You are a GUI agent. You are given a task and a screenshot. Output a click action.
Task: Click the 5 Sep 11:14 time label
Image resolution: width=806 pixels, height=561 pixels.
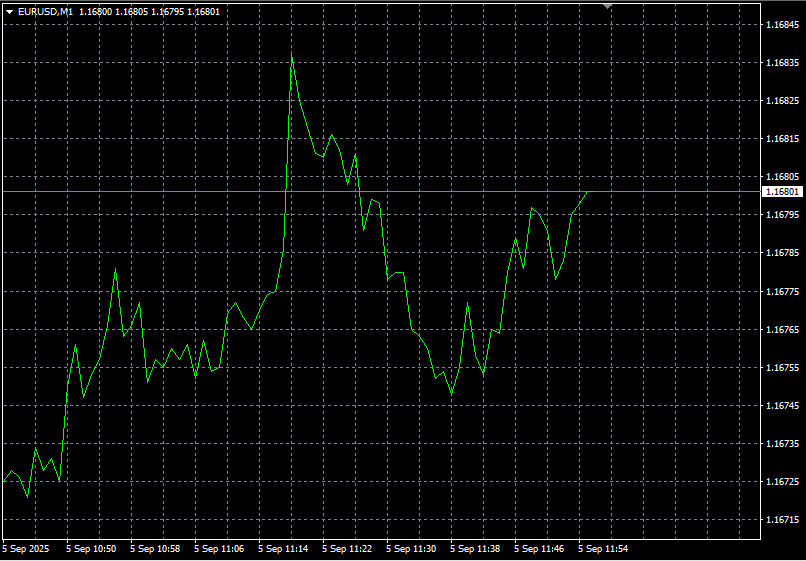(x=283, y=549)
